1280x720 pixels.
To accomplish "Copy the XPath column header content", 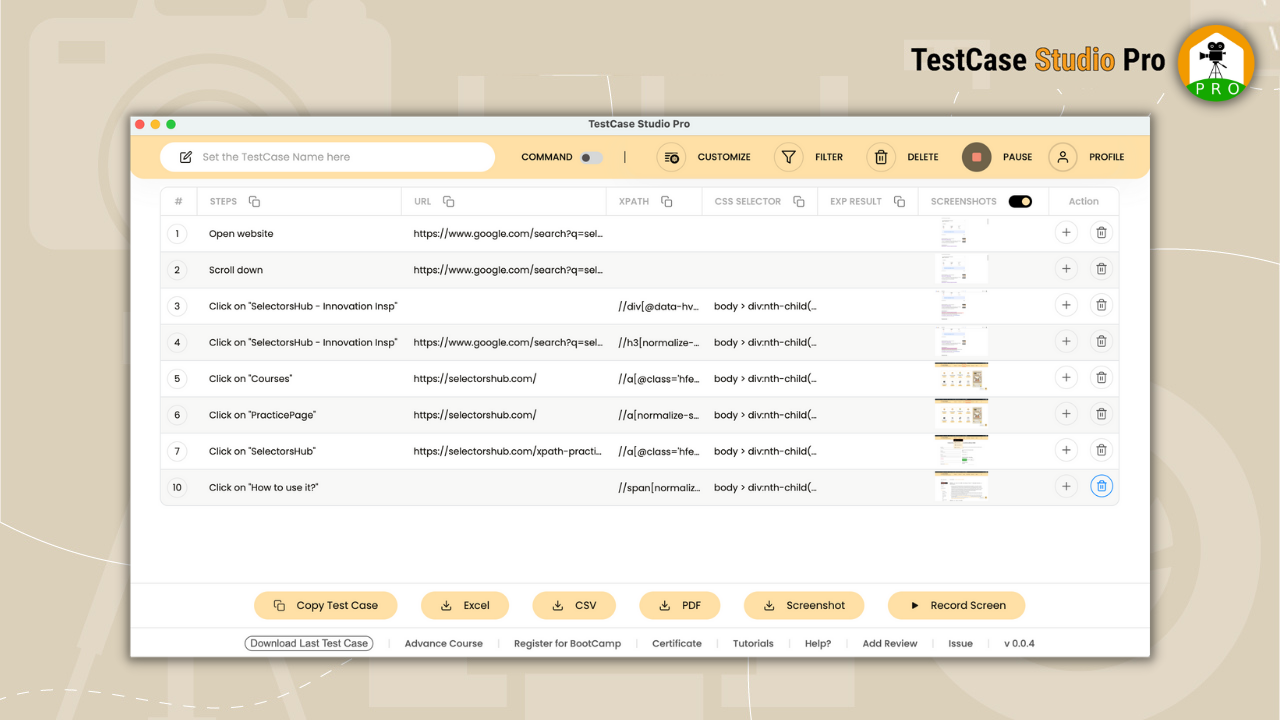I will point(665,201).
